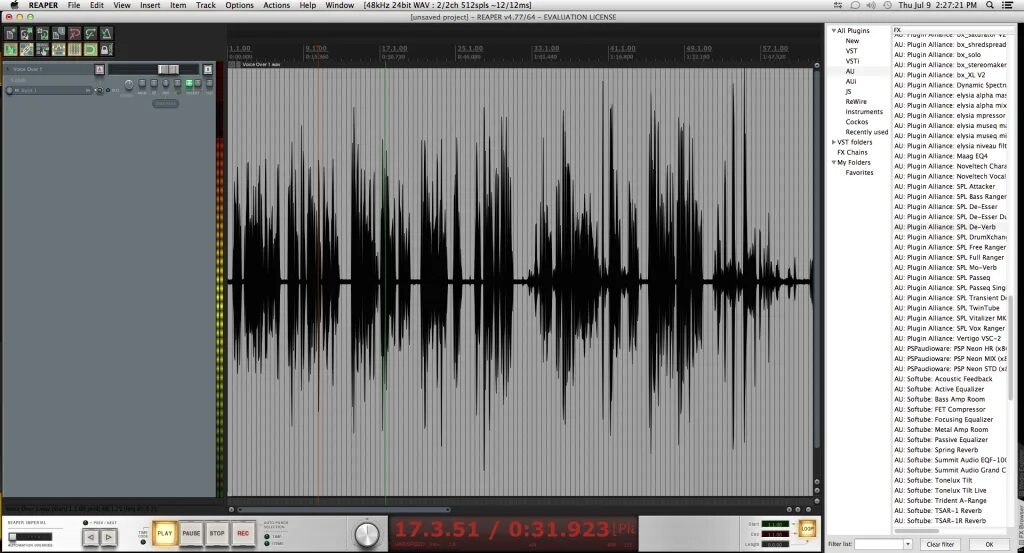Click the filter list text field
Image resolution: width=1024 pixels, height=553 pixels.
coord(879,545)
